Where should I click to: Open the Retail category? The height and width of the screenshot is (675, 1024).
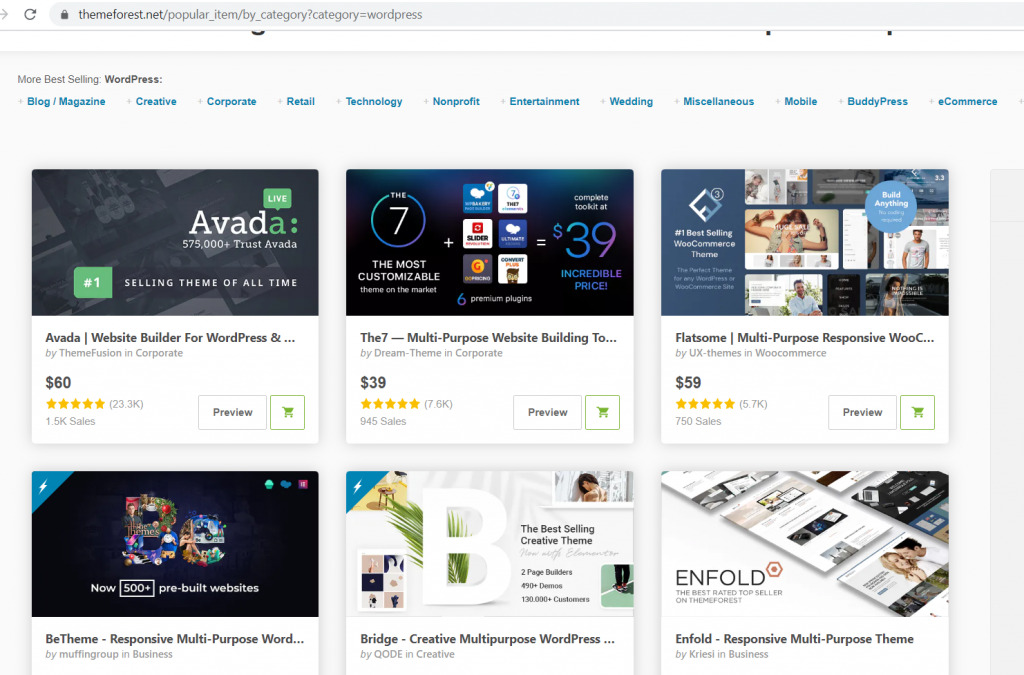[x=300, y=101]
